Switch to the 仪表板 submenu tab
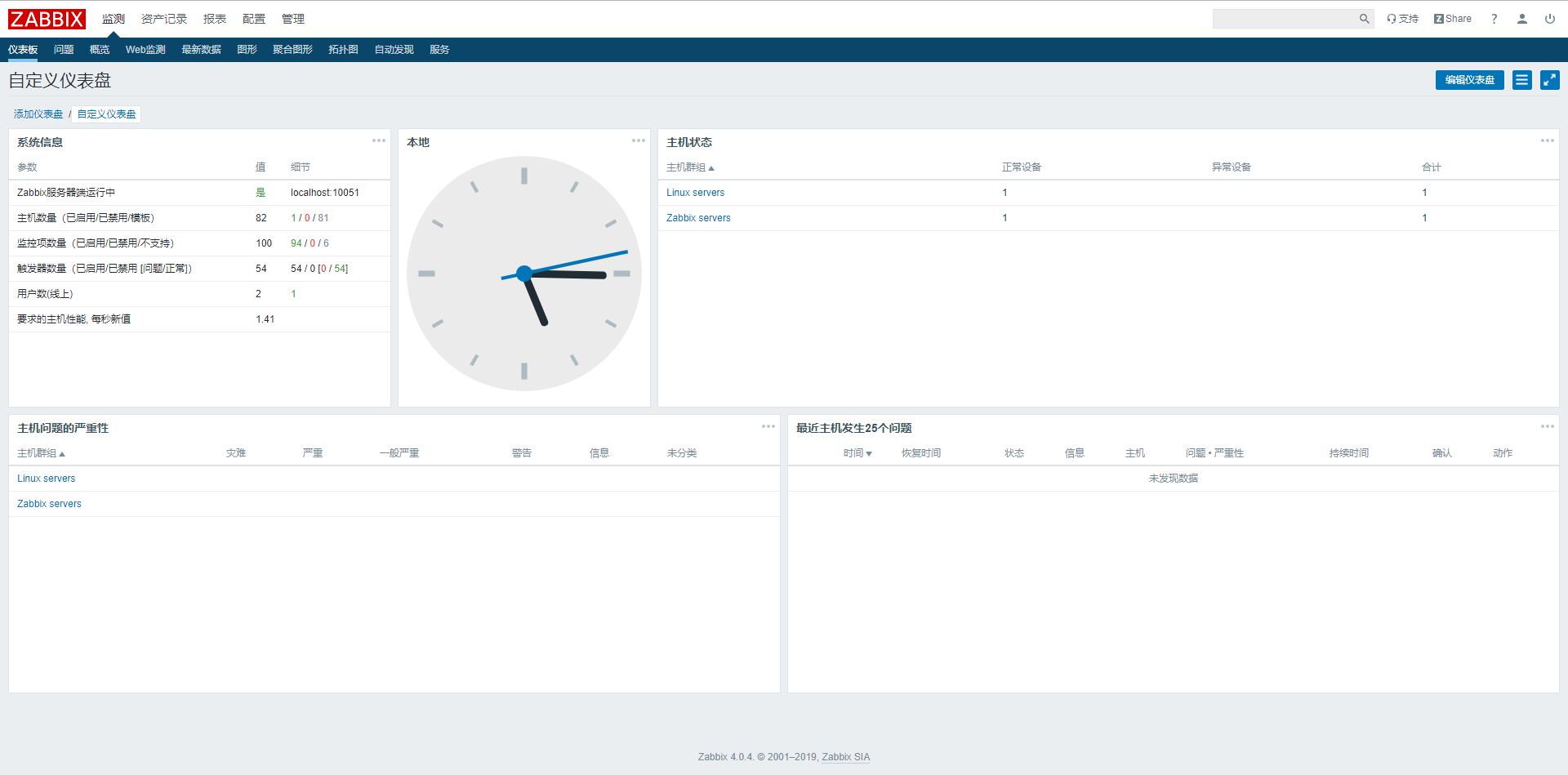The width and height of the screenshot is (1568, 775). (x=23, y=50)
